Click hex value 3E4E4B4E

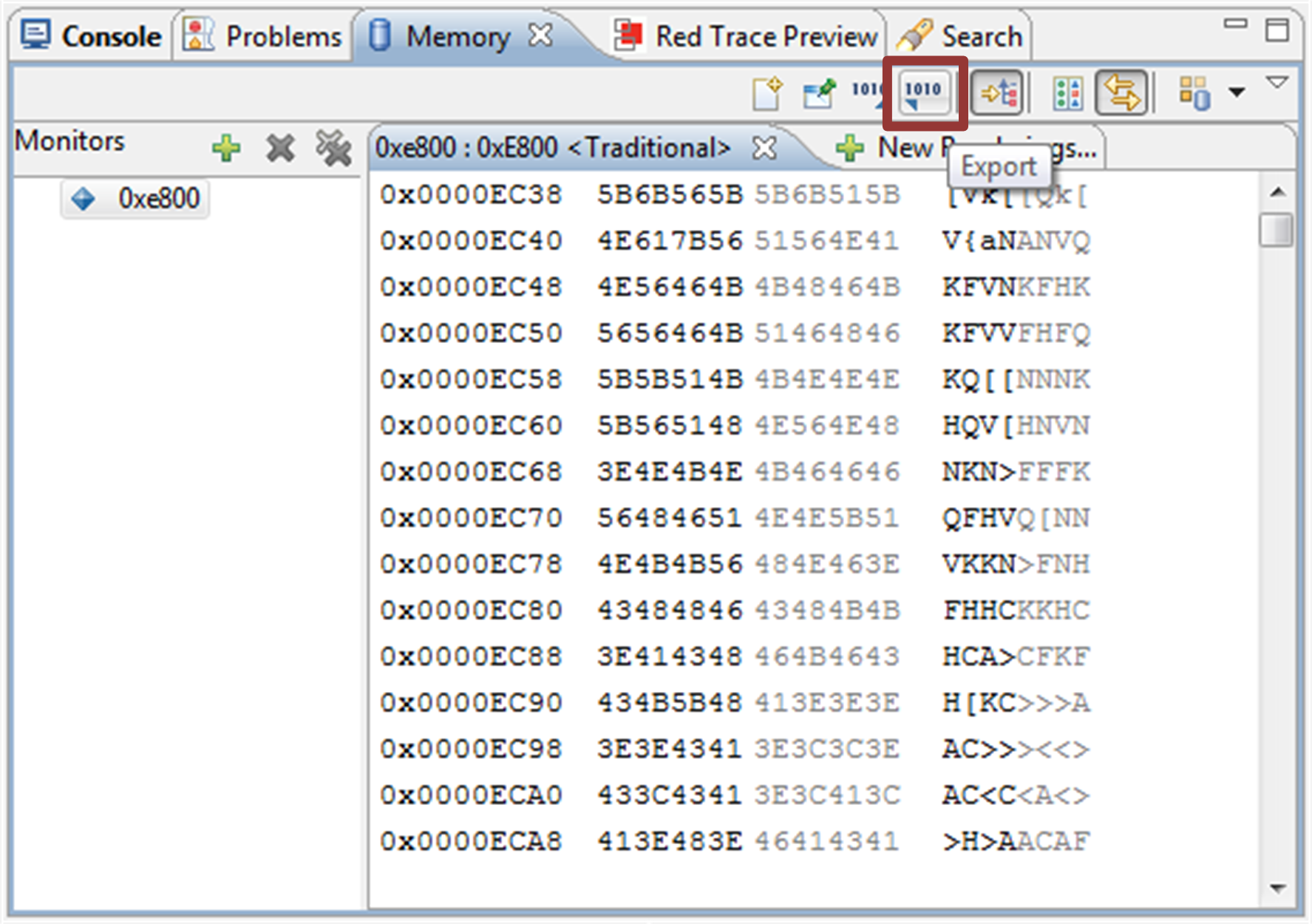coord(670,472)
